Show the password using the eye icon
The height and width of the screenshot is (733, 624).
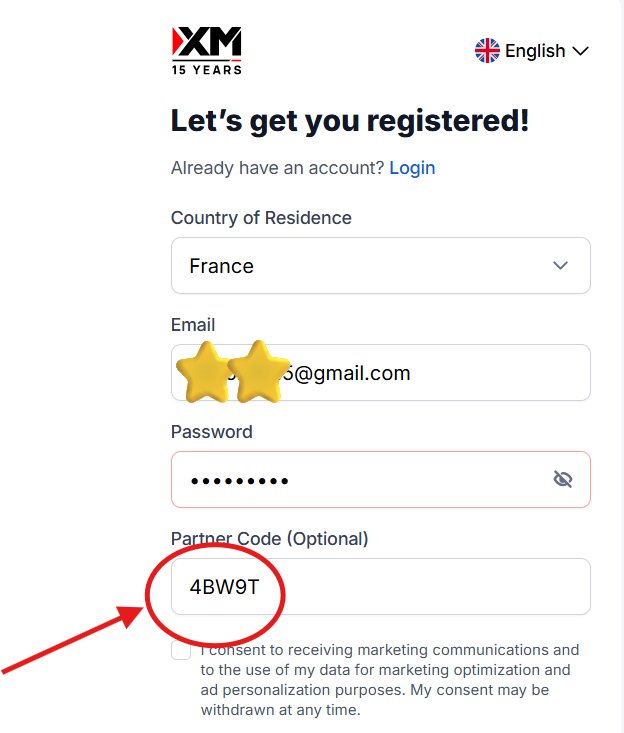point(563,479)
